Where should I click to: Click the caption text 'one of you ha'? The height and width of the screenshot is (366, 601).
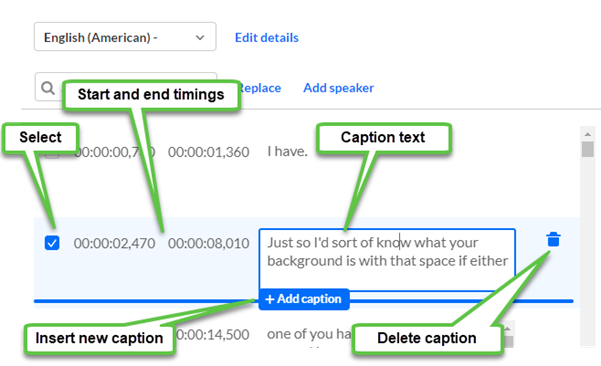[x=309, y=334]
